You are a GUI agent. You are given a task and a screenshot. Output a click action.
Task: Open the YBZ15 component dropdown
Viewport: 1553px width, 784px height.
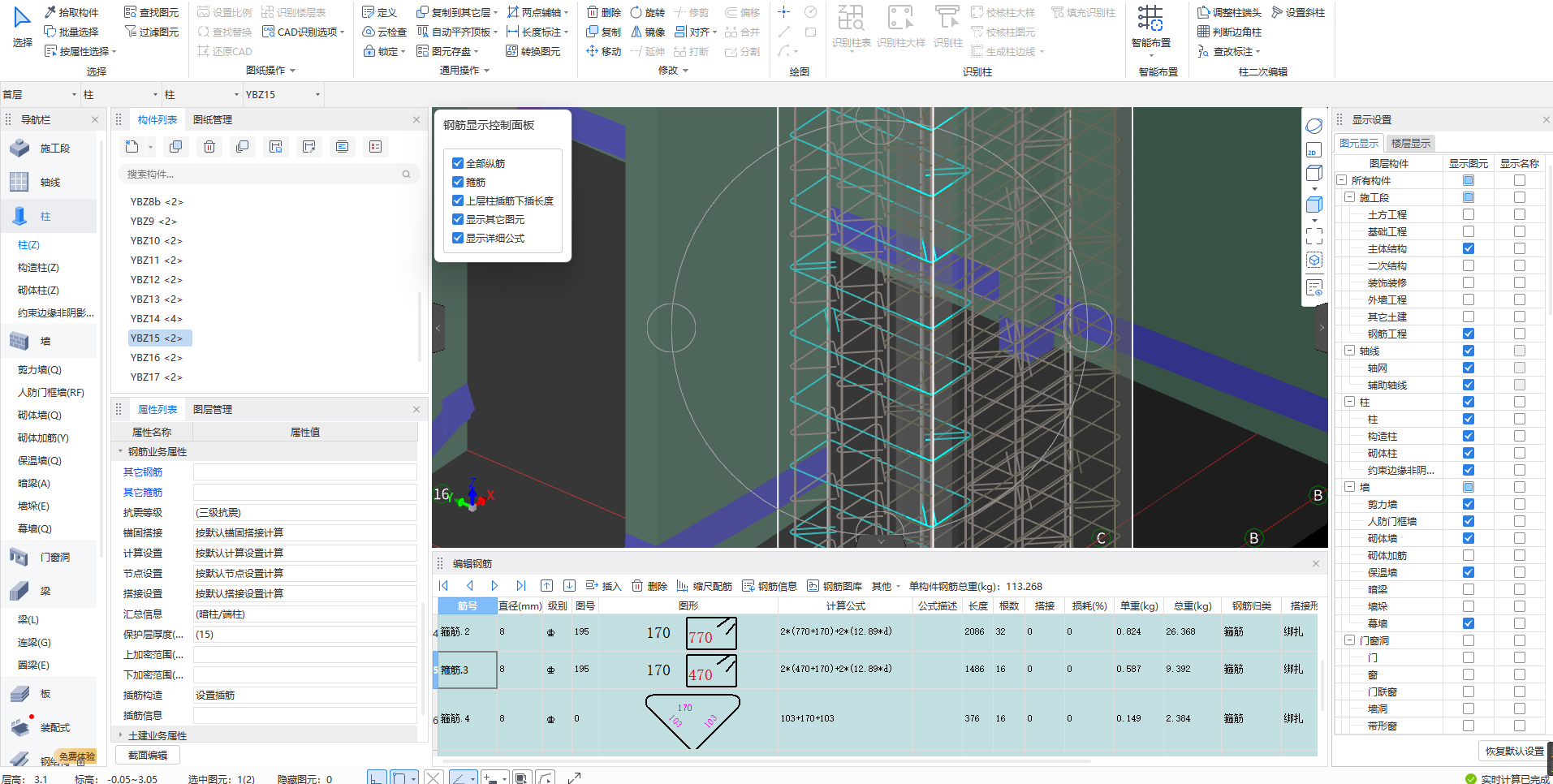point(283,95)
